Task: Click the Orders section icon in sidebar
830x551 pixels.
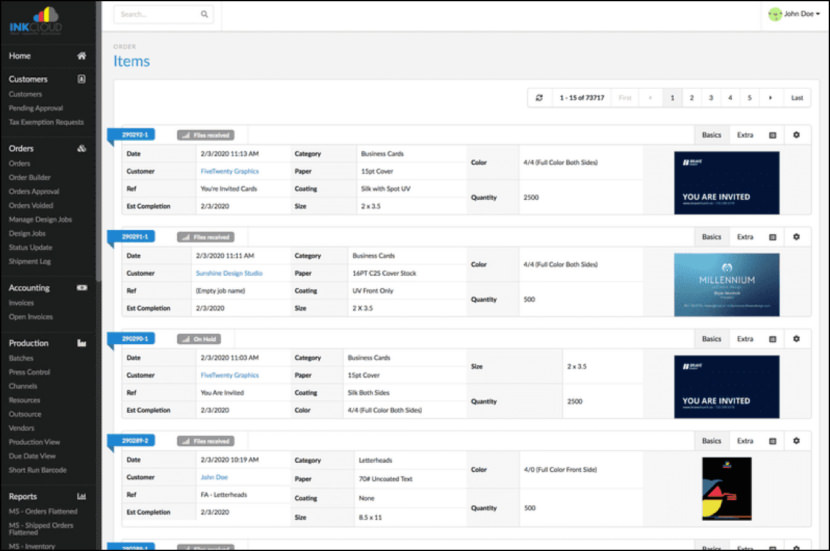Action: click(81, 148)
